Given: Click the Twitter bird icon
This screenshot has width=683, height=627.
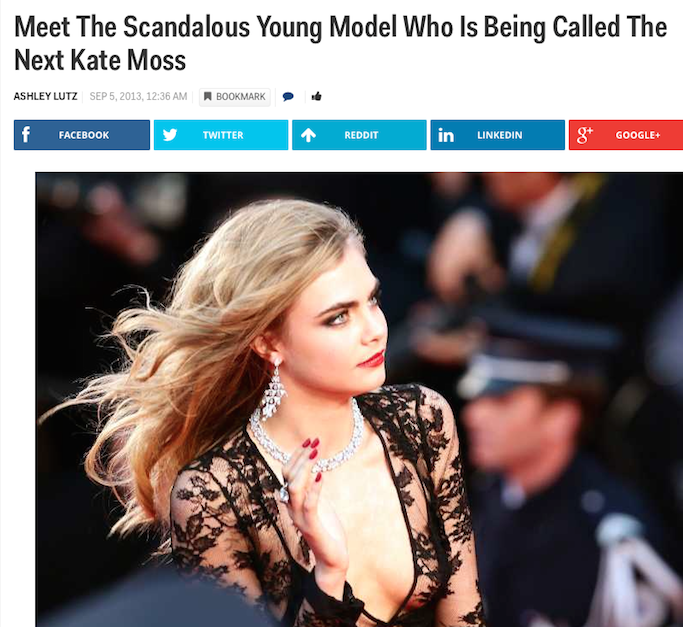Looking at the screenshot, I should tap(170, 135).
